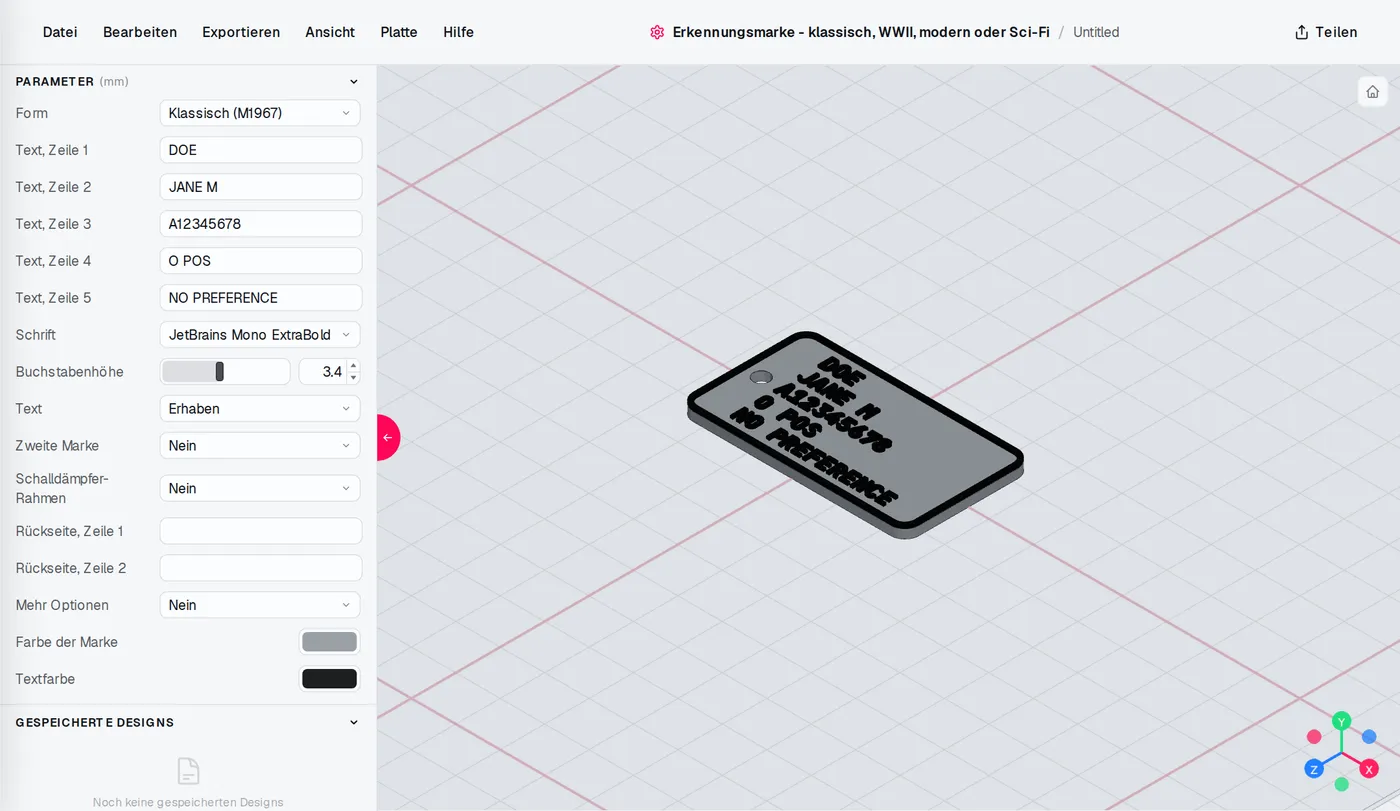The image size is (1400, 811).
Task: Click the Rückseite, Zeile 1 input field
Action: pos(261,531)
